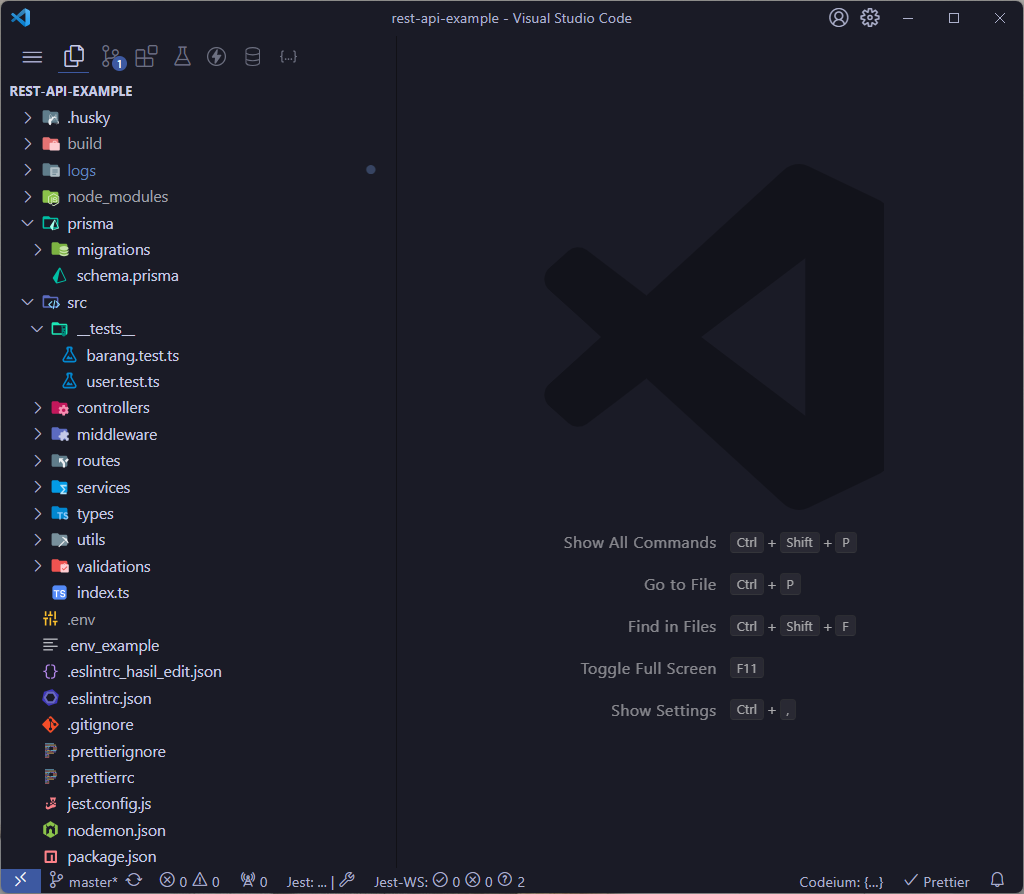The image size is (1024, 894).
Task: Open the Codeium braces icon in activity bar
Action: click(x=288, y=56)
